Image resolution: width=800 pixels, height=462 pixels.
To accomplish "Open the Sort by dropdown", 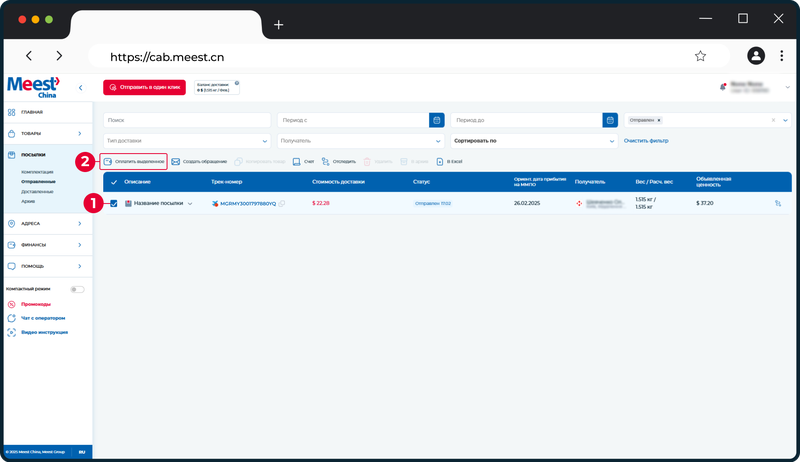I will (x=534, y=141).
